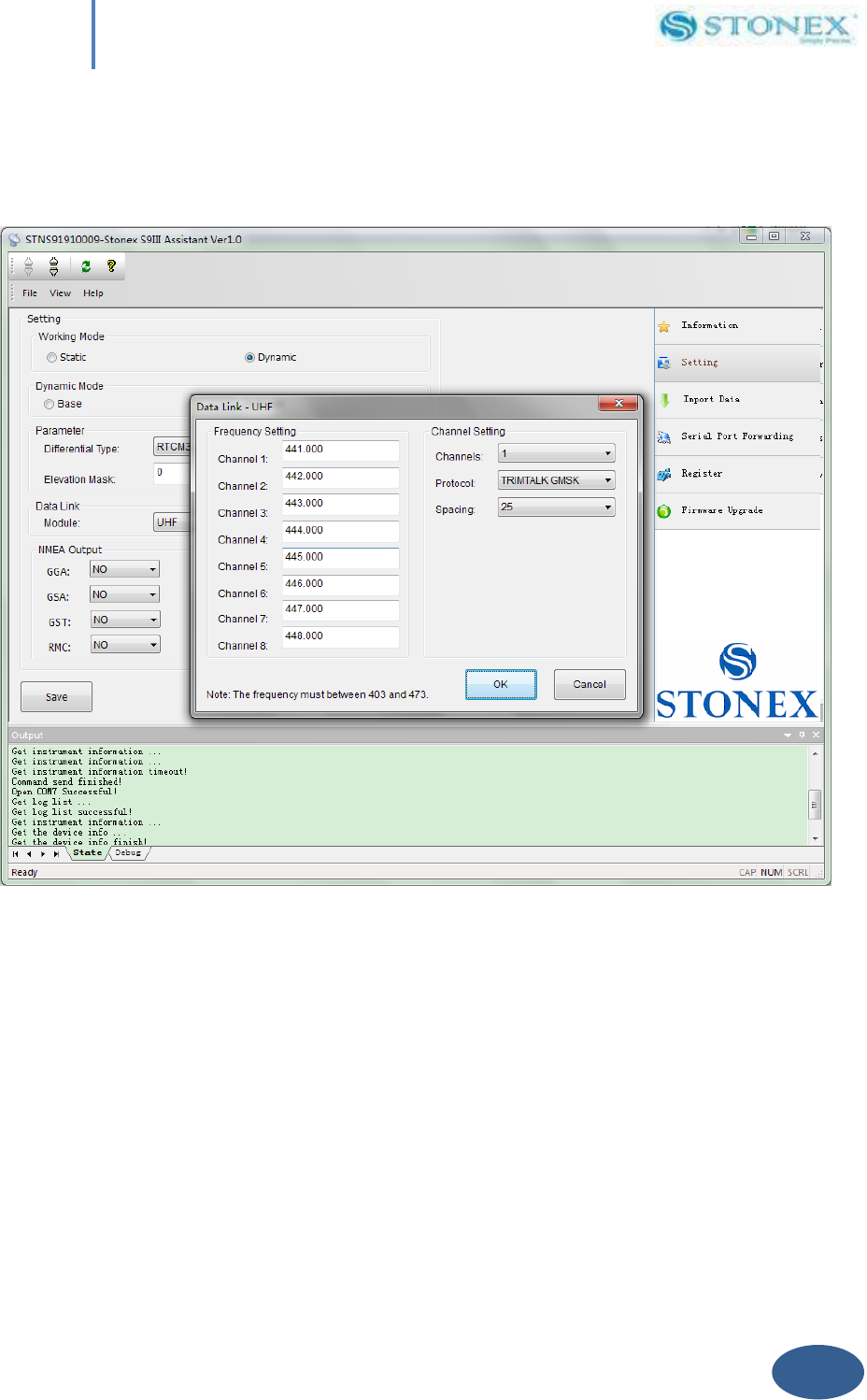The image size is (867, 1400).
Task: Click Cancel in the Data Link dialog
Action: coord(590,684)
